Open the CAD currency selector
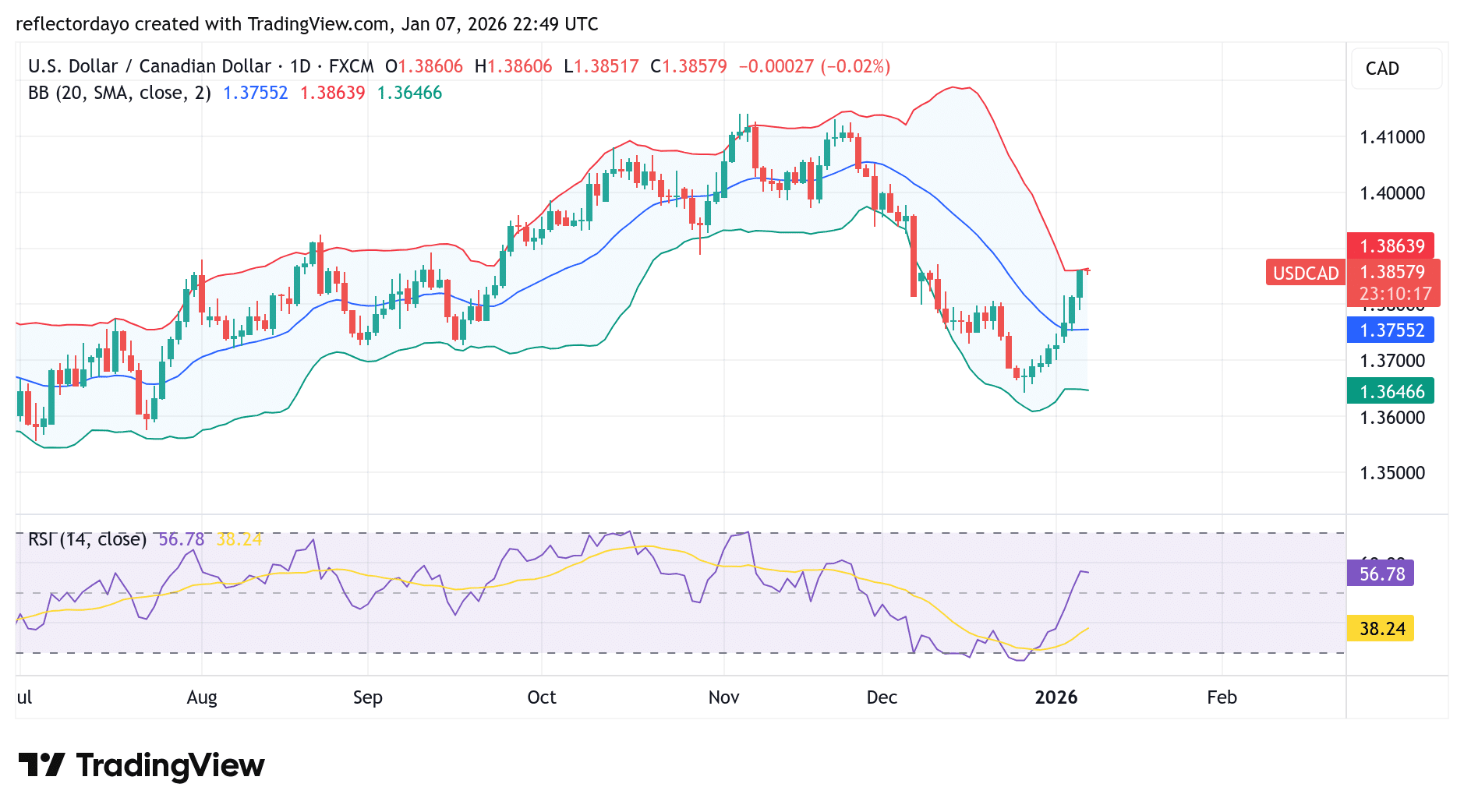1464x812 pixels. 1396,69
